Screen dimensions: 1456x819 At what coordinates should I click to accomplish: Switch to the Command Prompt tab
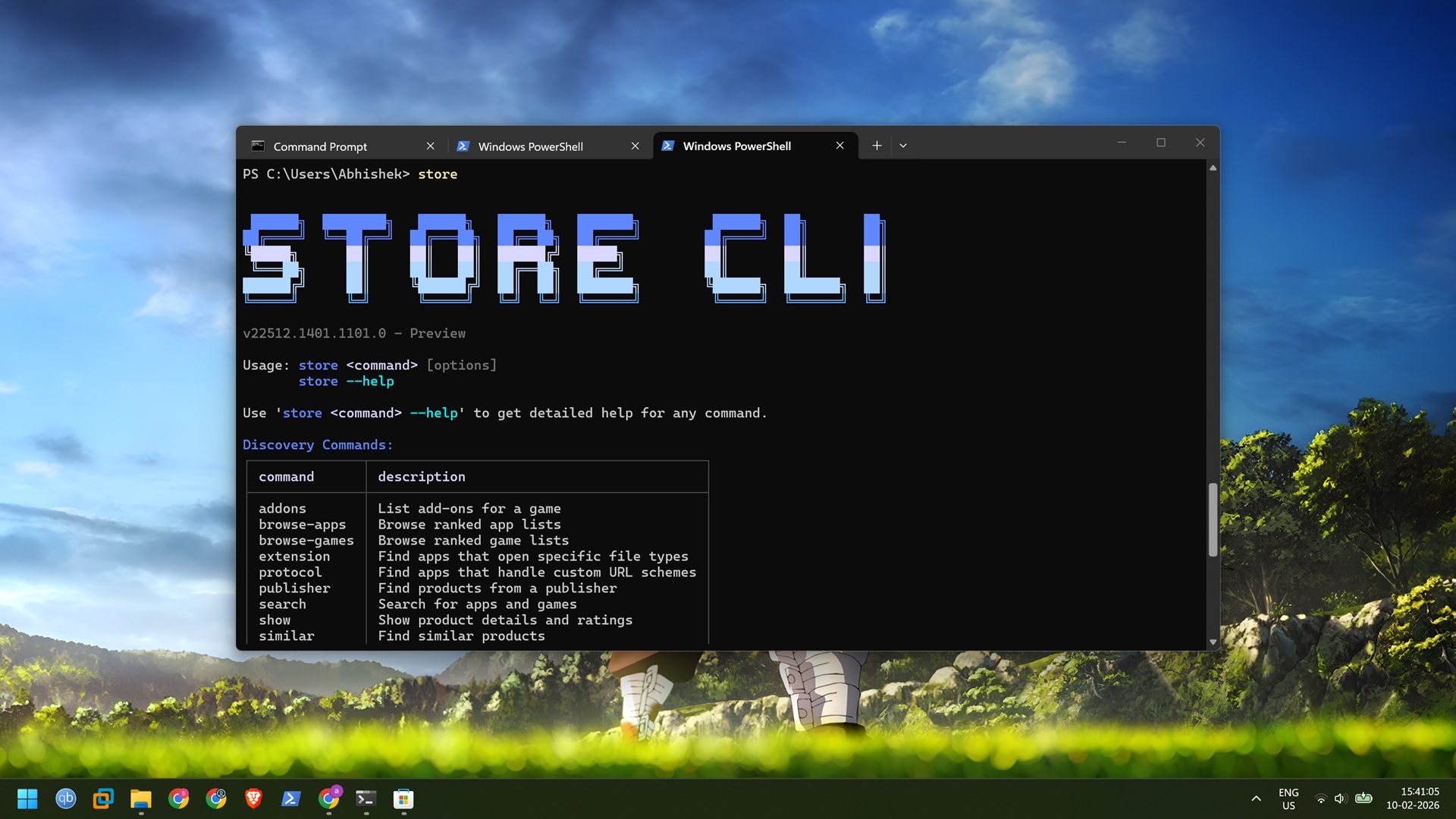click(320, 146)
